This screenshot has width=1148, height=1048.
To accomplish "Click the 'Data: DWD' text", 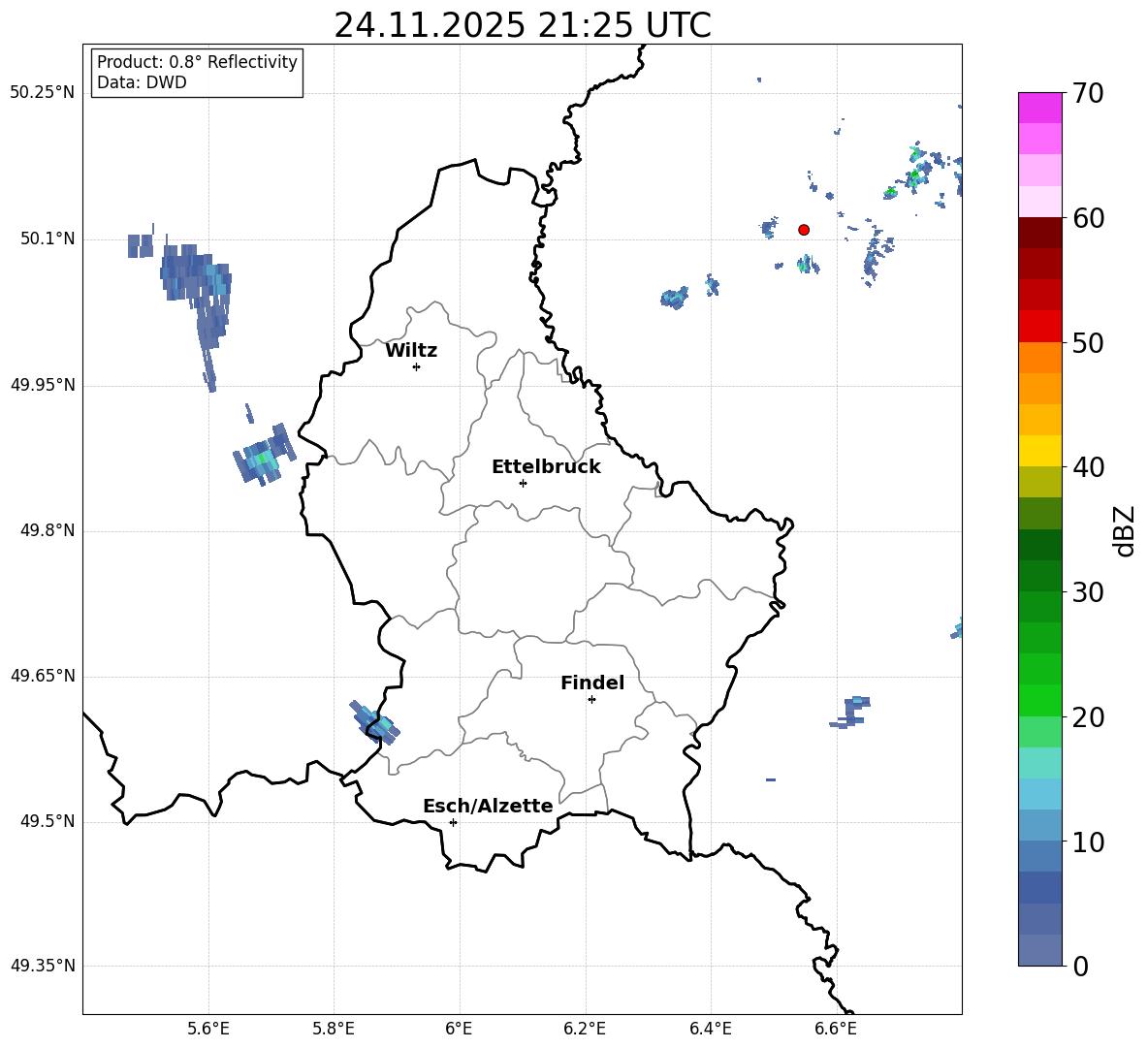I will tap(142, 82).
